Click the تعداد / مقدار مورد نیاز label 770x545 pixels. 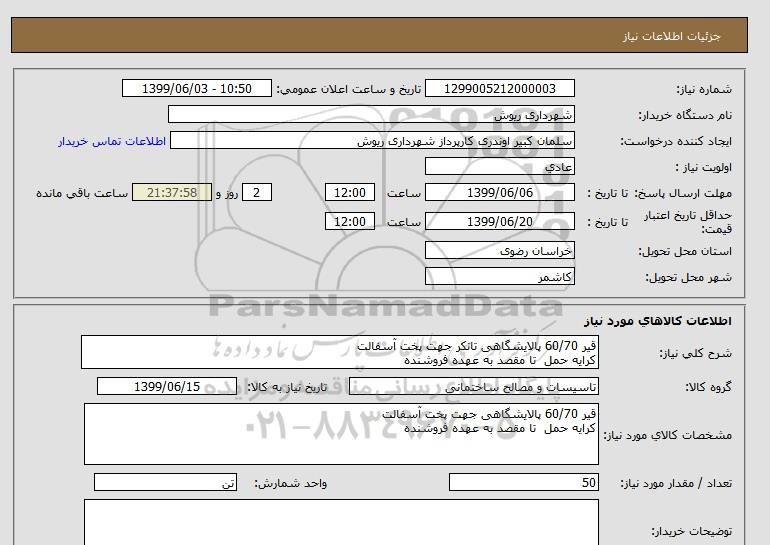[676, 483]
